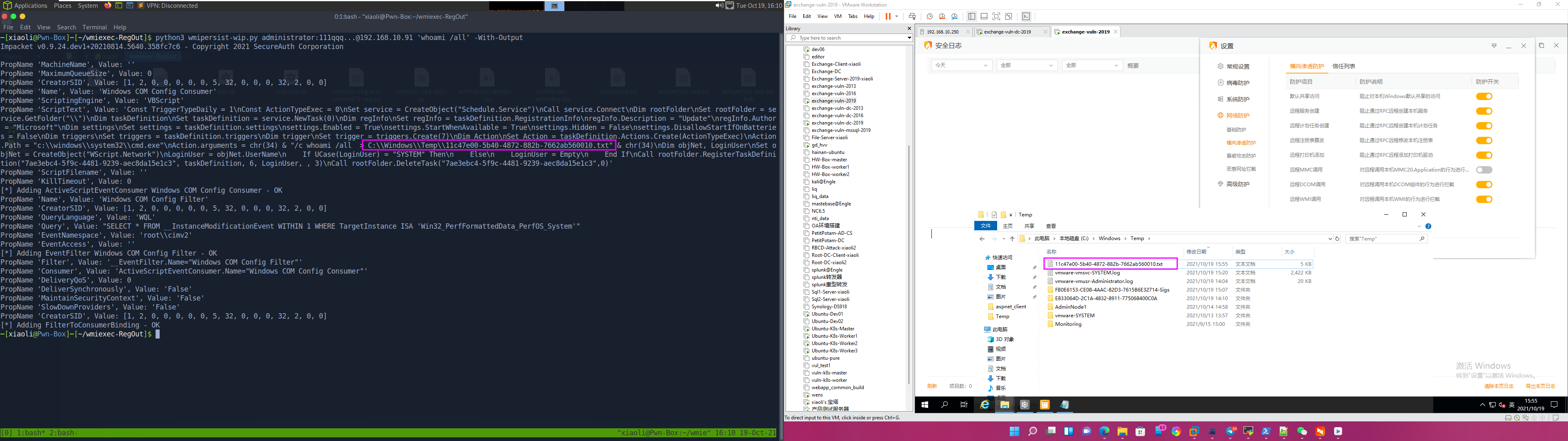This screenshot has width=1568, height=441.
Task: Open the 全部 filter dropdown beside 概要
Action: pyautogui.click(x=1092, y=65)
